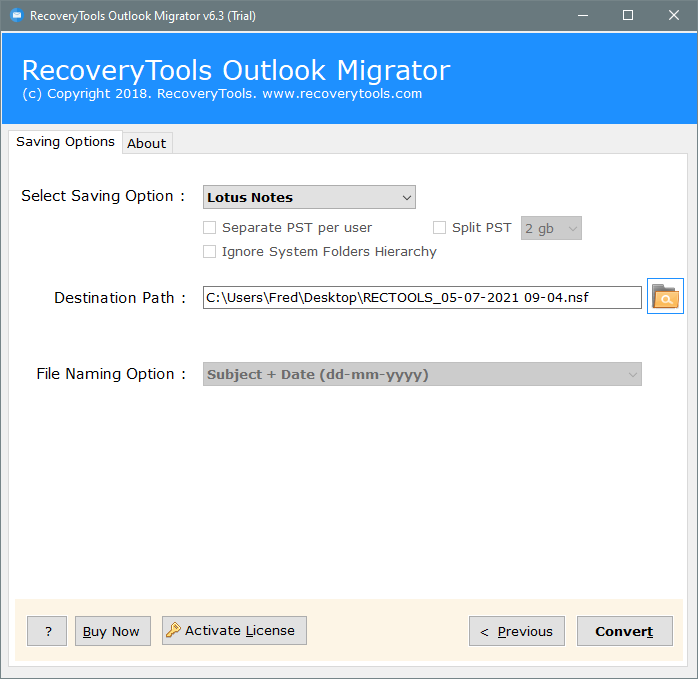Close the Outlook Migrator window
Image resolution: width=698 pixels, height=679 pixels.
674,16
